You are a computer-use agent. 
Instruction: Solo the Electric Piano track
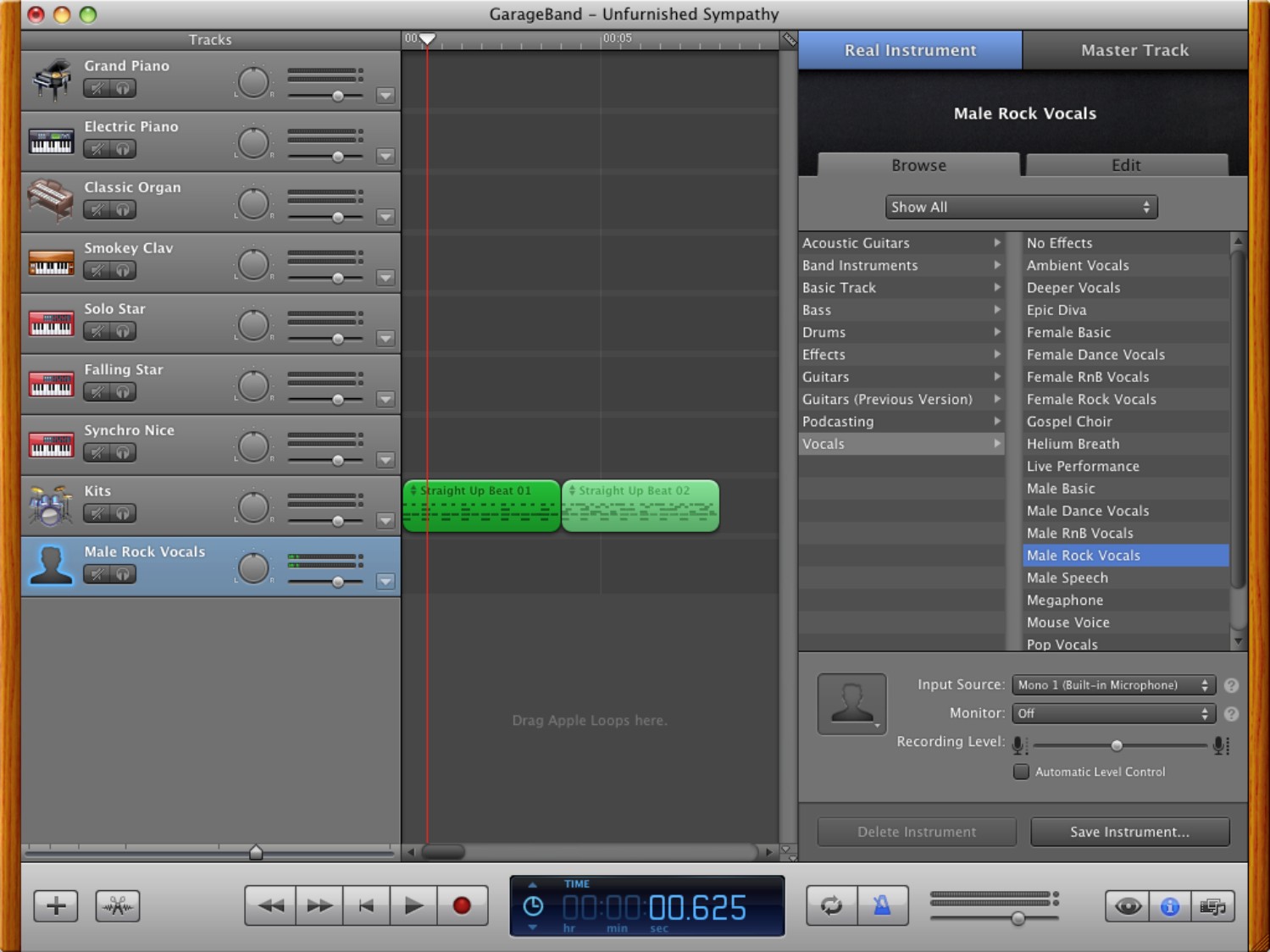(123, 149)
